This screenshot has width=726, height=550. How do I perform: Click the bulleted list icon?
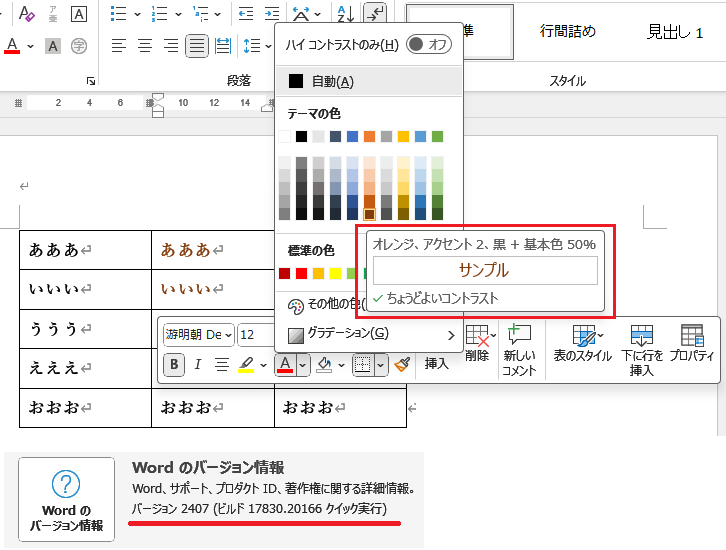(119, 14)
